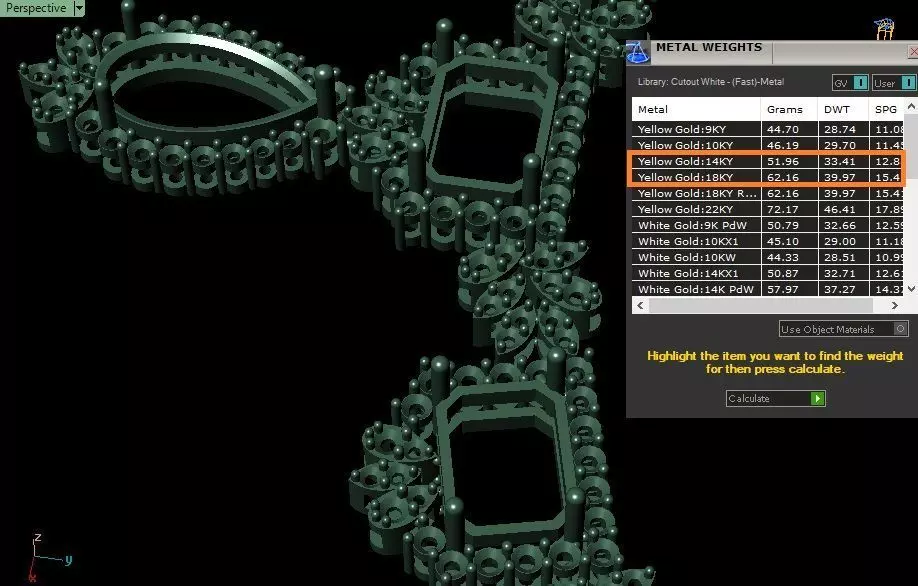Select the Yellow Gold:10KY row
The image size is (918, 586).
768,145
